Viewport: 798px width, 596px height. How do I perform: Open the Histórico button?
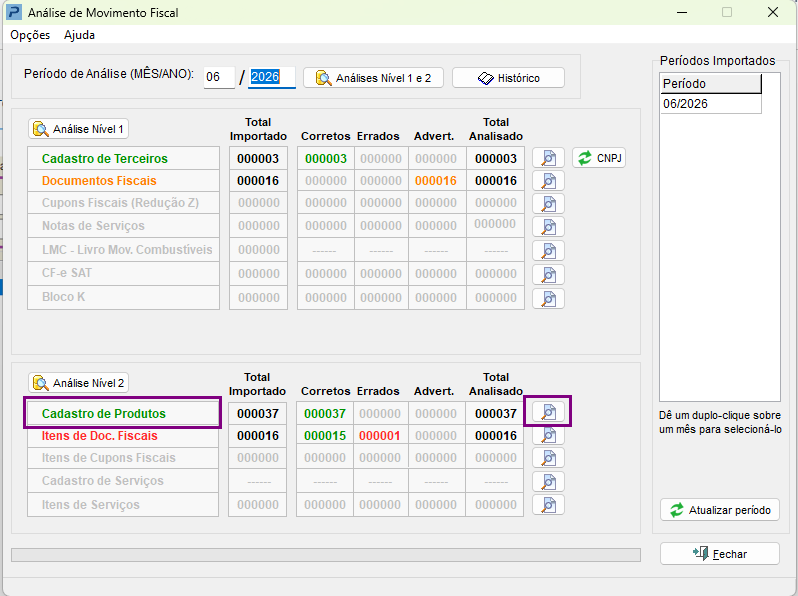pyautogui.click(x=508, y=78)
